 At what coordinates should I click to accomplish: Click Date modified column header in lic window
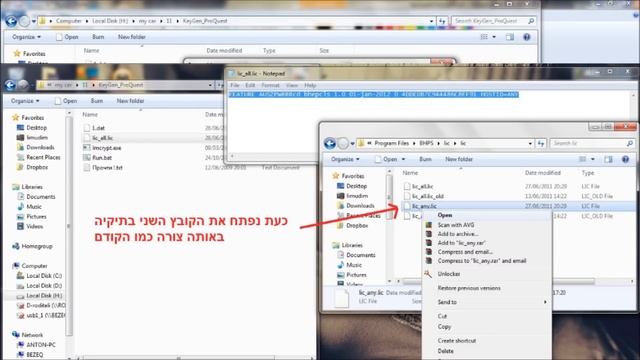542,173
